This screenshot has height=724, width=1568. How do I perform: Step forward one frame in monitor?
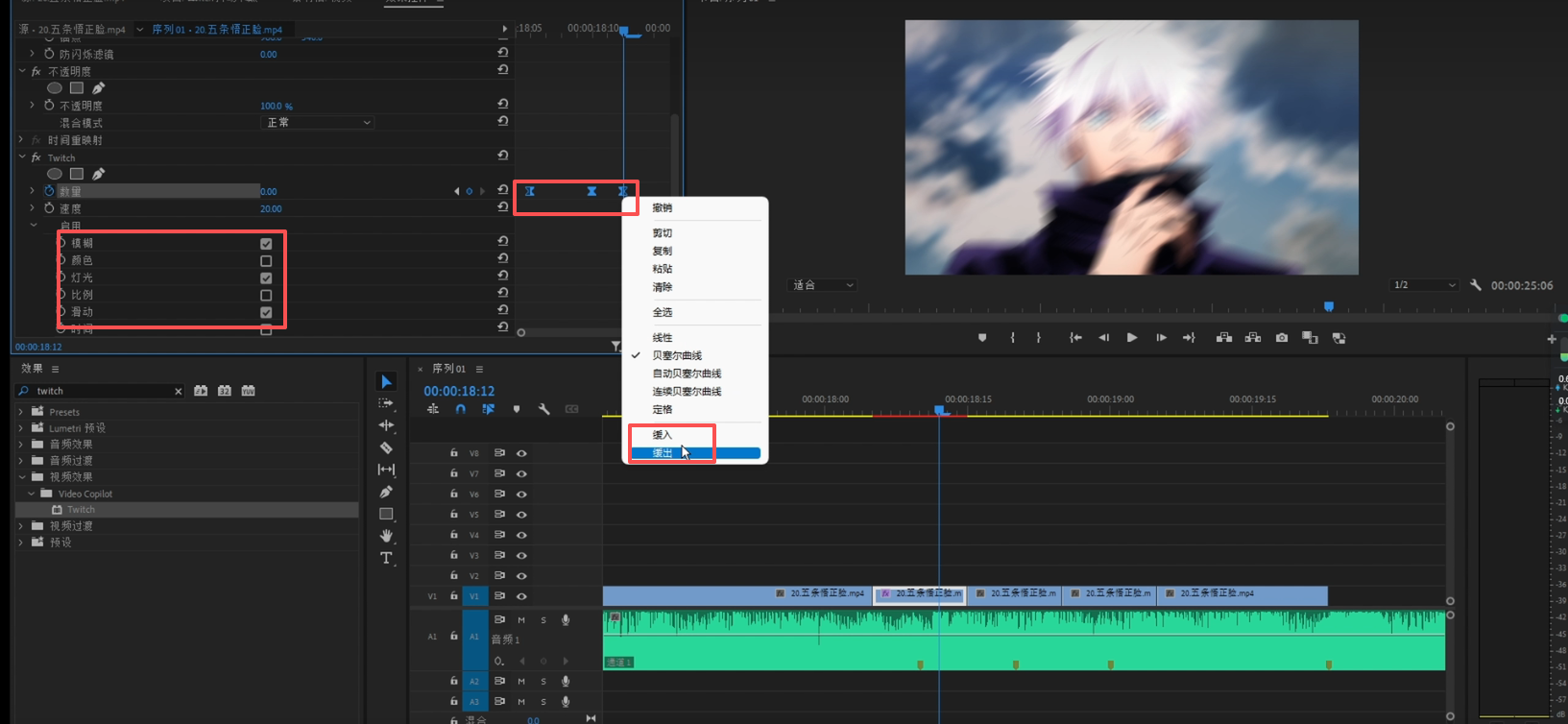coord(1161,338)
